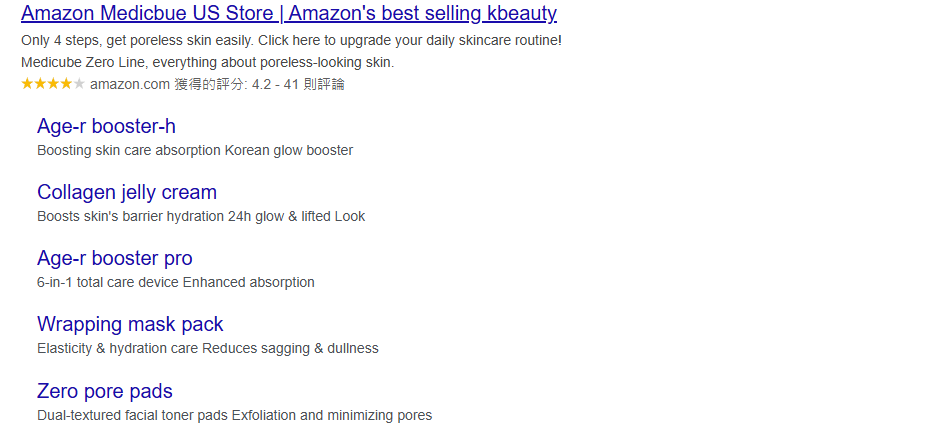Click the second gold rating star
The height and width of the screenshot is (443, 946).
[x=40, y=84]
